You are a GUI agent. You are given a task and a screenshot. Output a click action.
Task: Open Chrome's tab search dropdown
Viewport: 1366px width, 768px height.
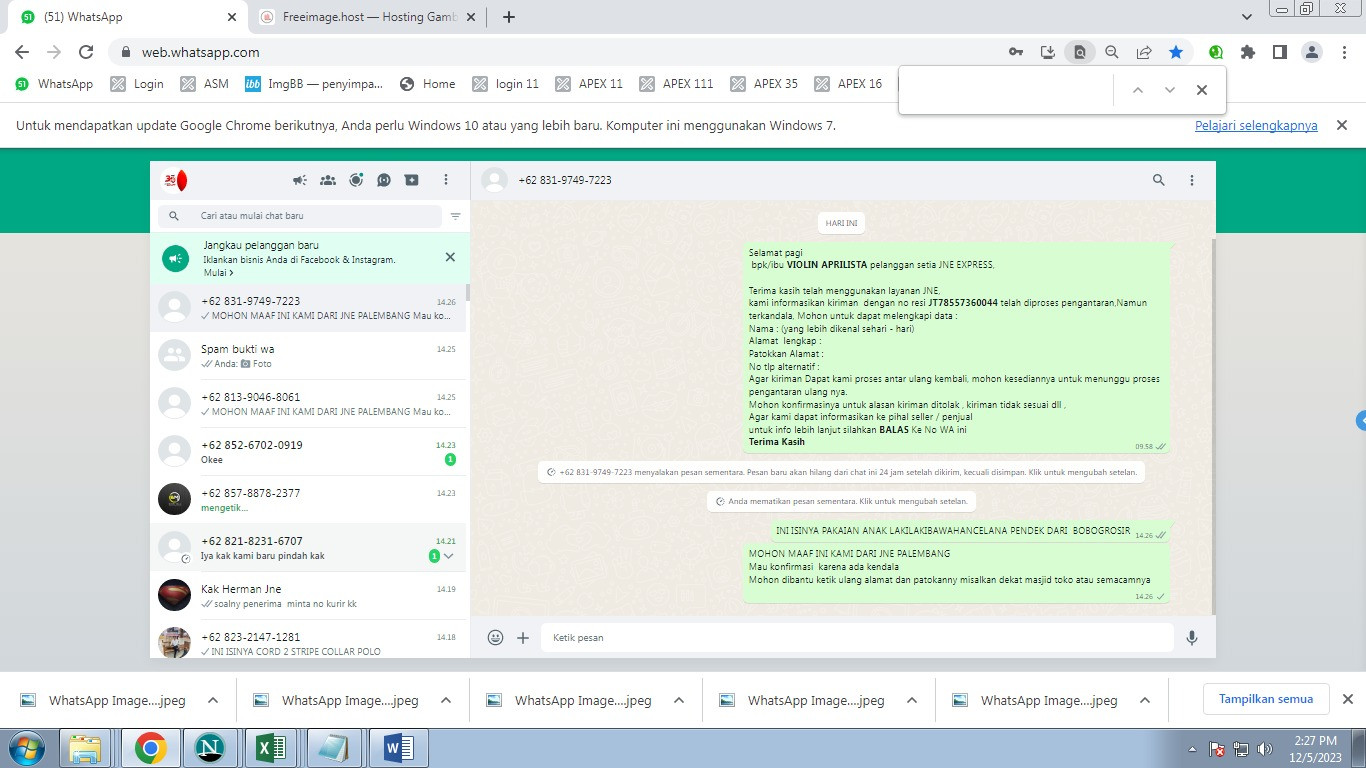pos(1247,17)
